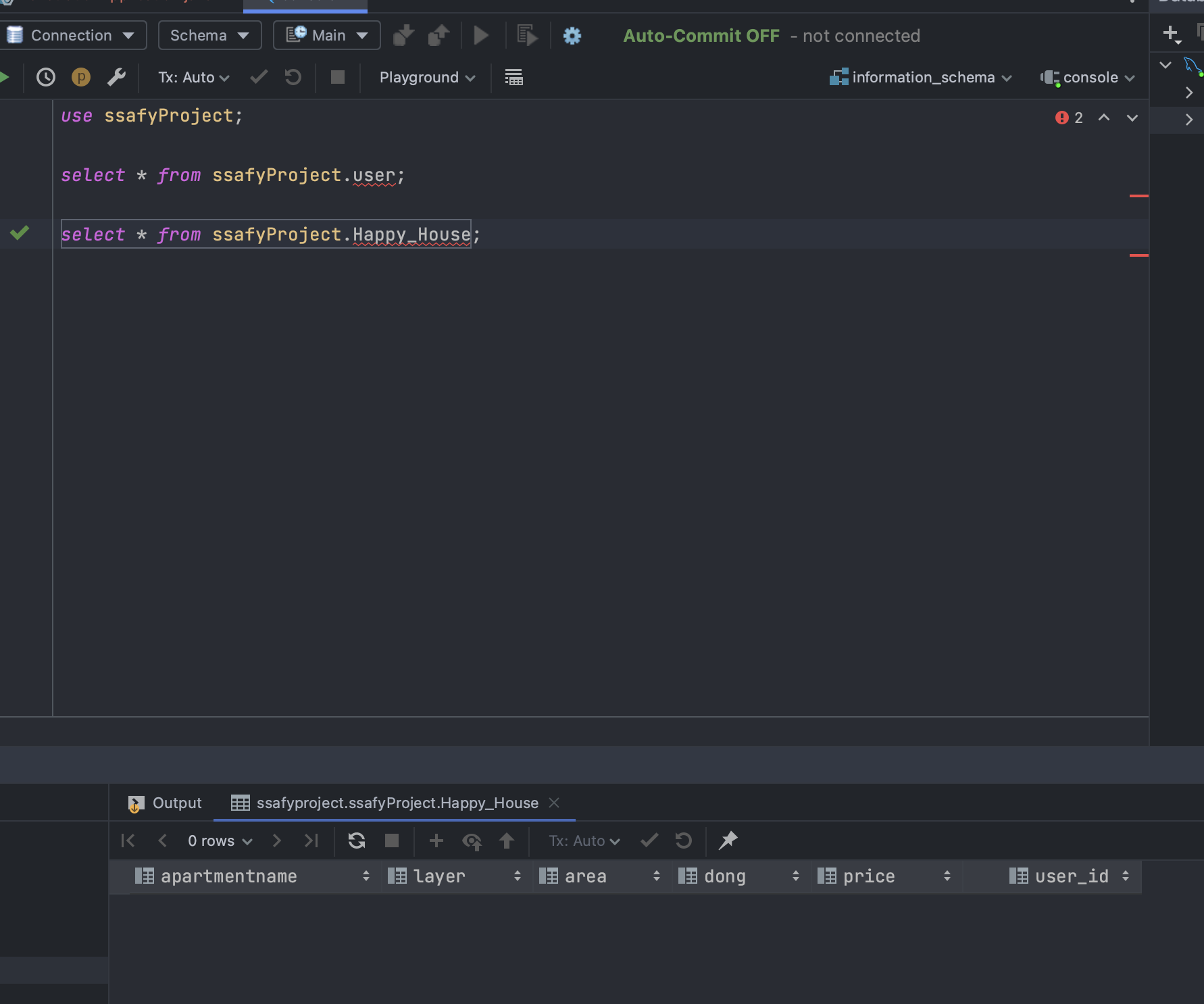The width and height of the screenshot is (1204, 1004).
Task: Reload table data with the refresh icon
Action: pyautogui.click(x=356, y=840)
